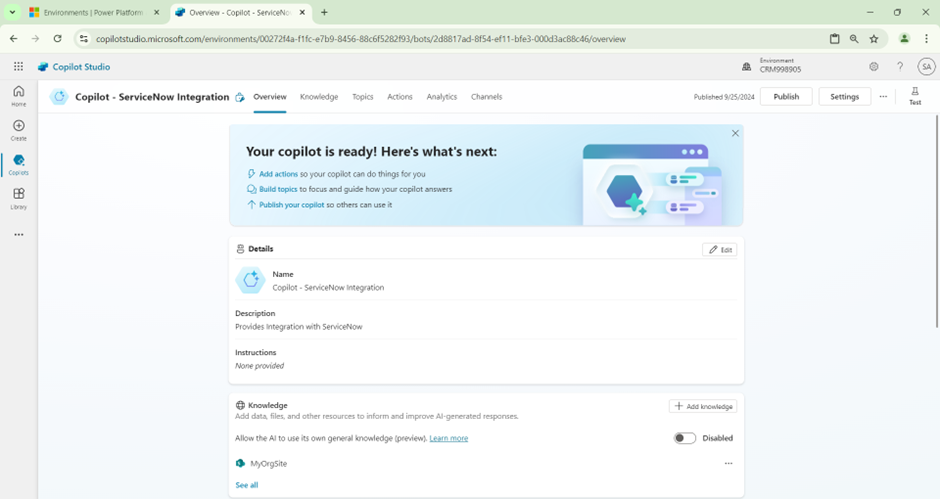940x499 pixels.
Task: Click the Publish button
Action: point(786,97)
